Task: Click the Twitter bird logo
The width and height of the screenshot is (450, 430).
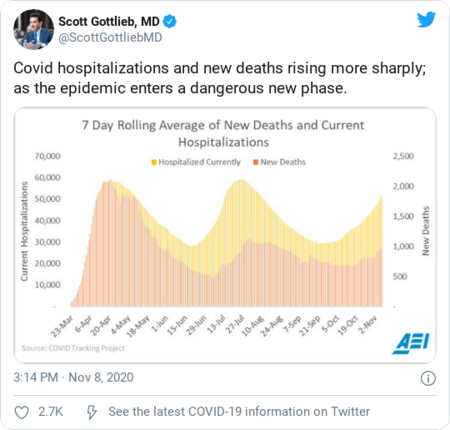Action: point(426,20)
